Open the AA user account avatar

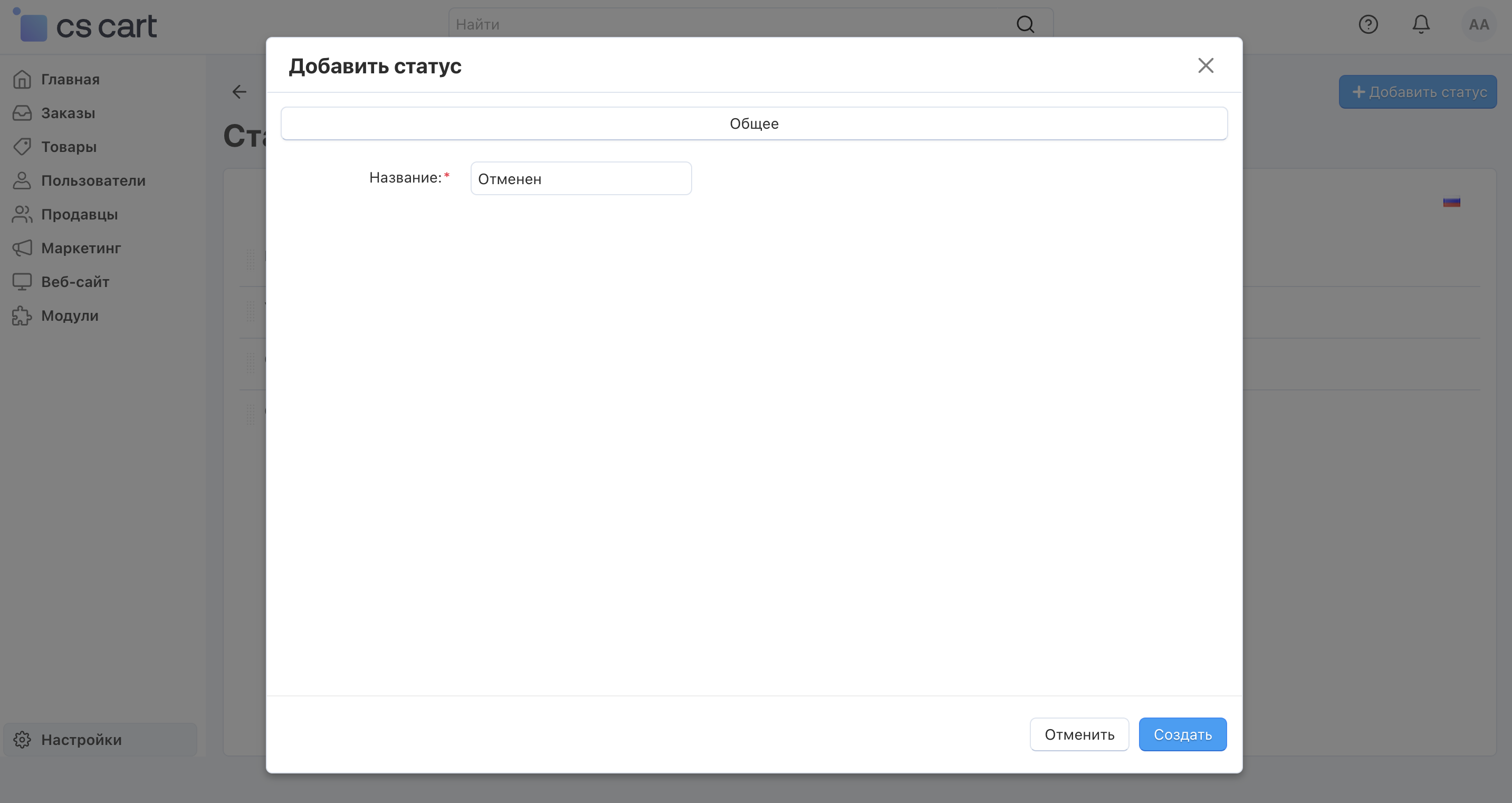[1478, 25]
